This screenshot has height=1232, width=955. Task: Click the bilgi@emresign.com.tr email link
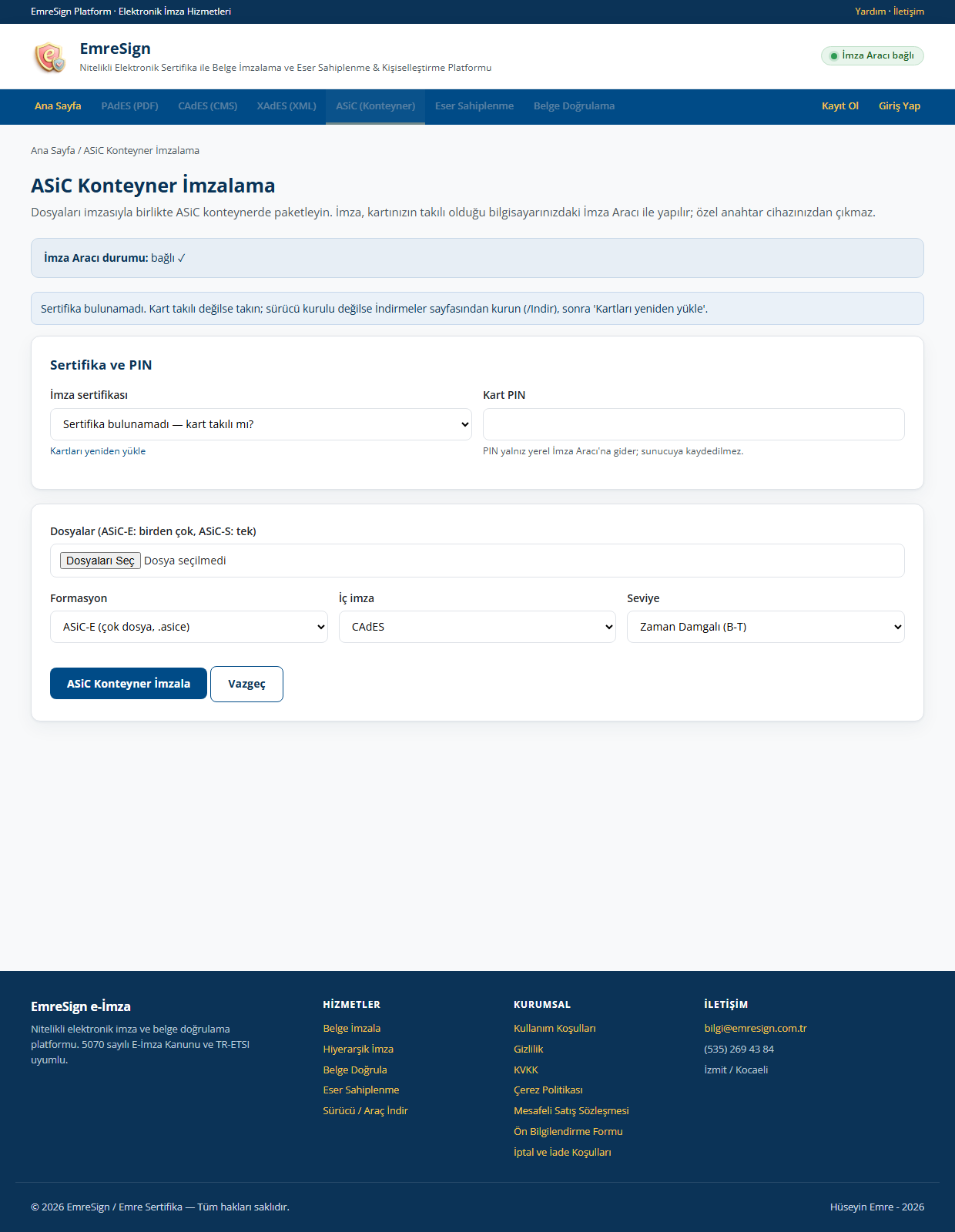756,1029
